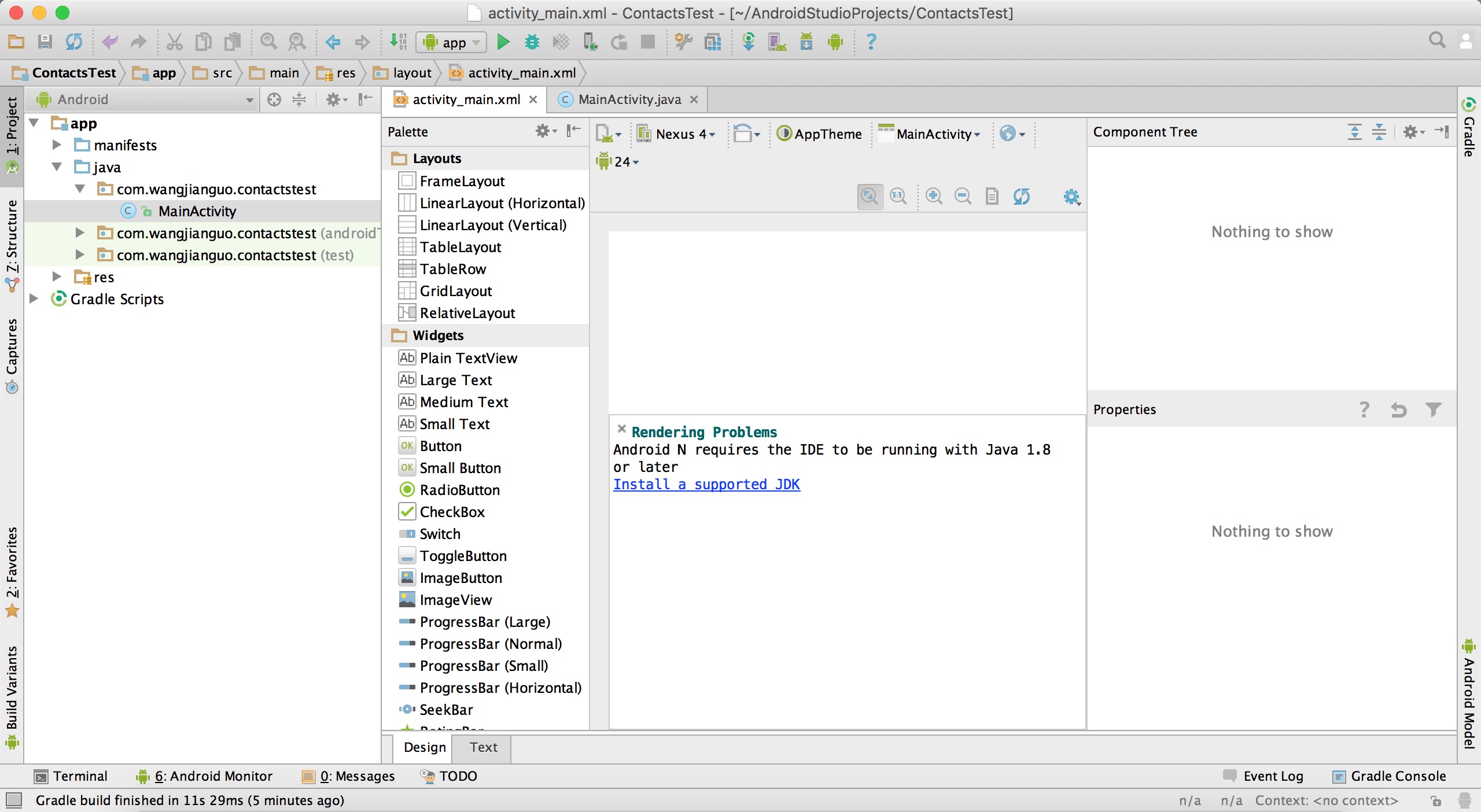Screen dimensions: 1481x812
Task: Click the Synchronize toolbar icon
Action: (x=73, y=42)
